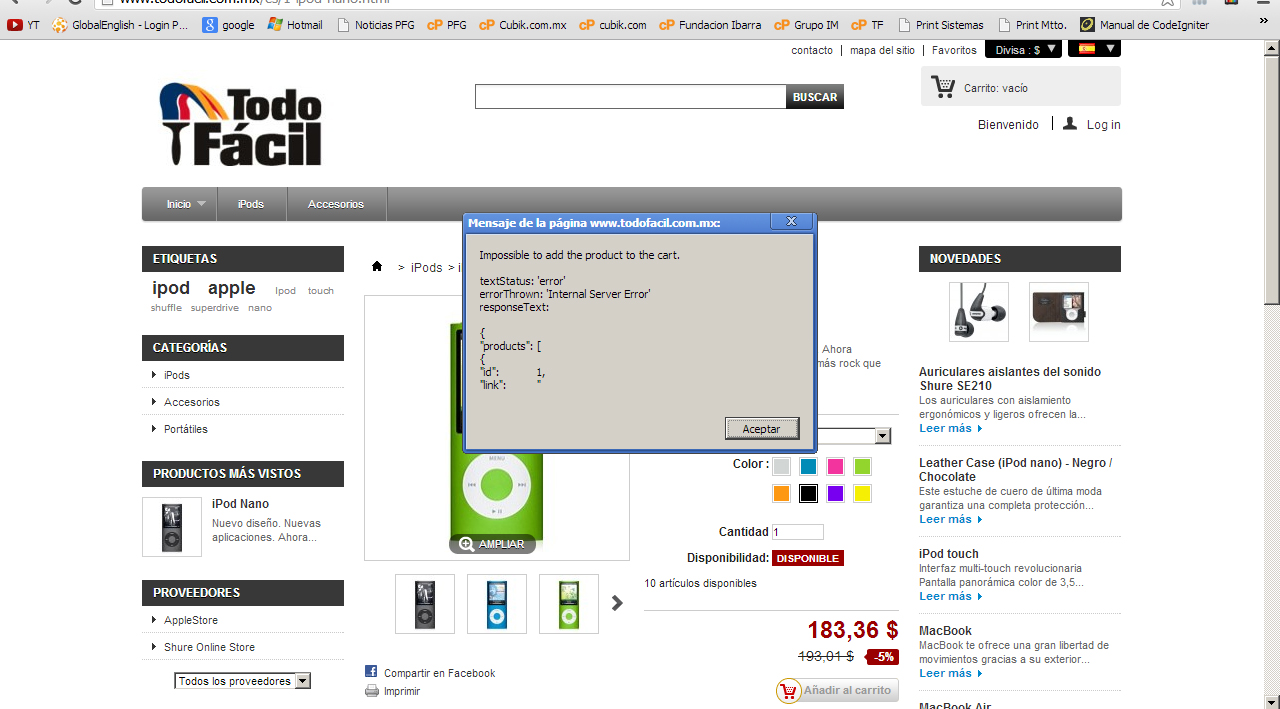Select the orange color swatch
This screenshot has height=709, width=1280.
click(781, 493)
